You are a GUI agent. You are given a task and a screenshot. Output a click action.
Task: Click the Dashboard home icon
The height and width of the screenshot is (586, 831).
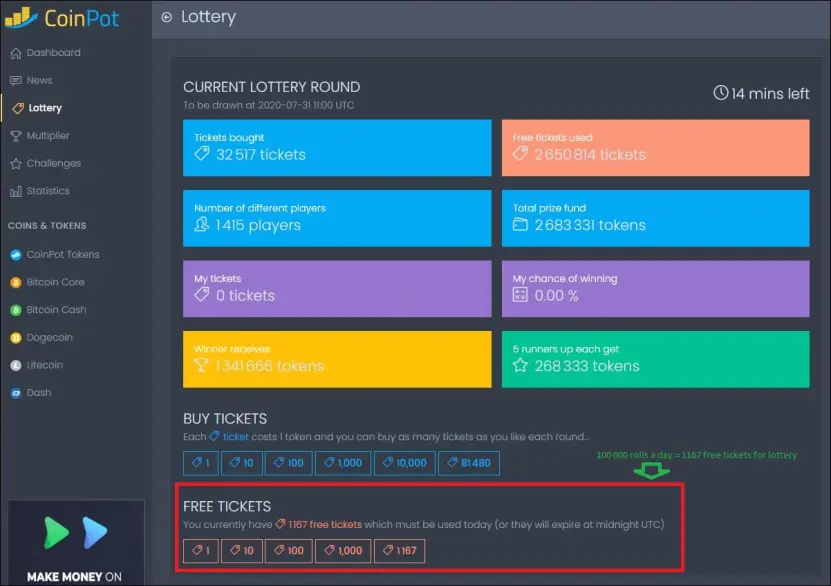[x=16, y=53]
